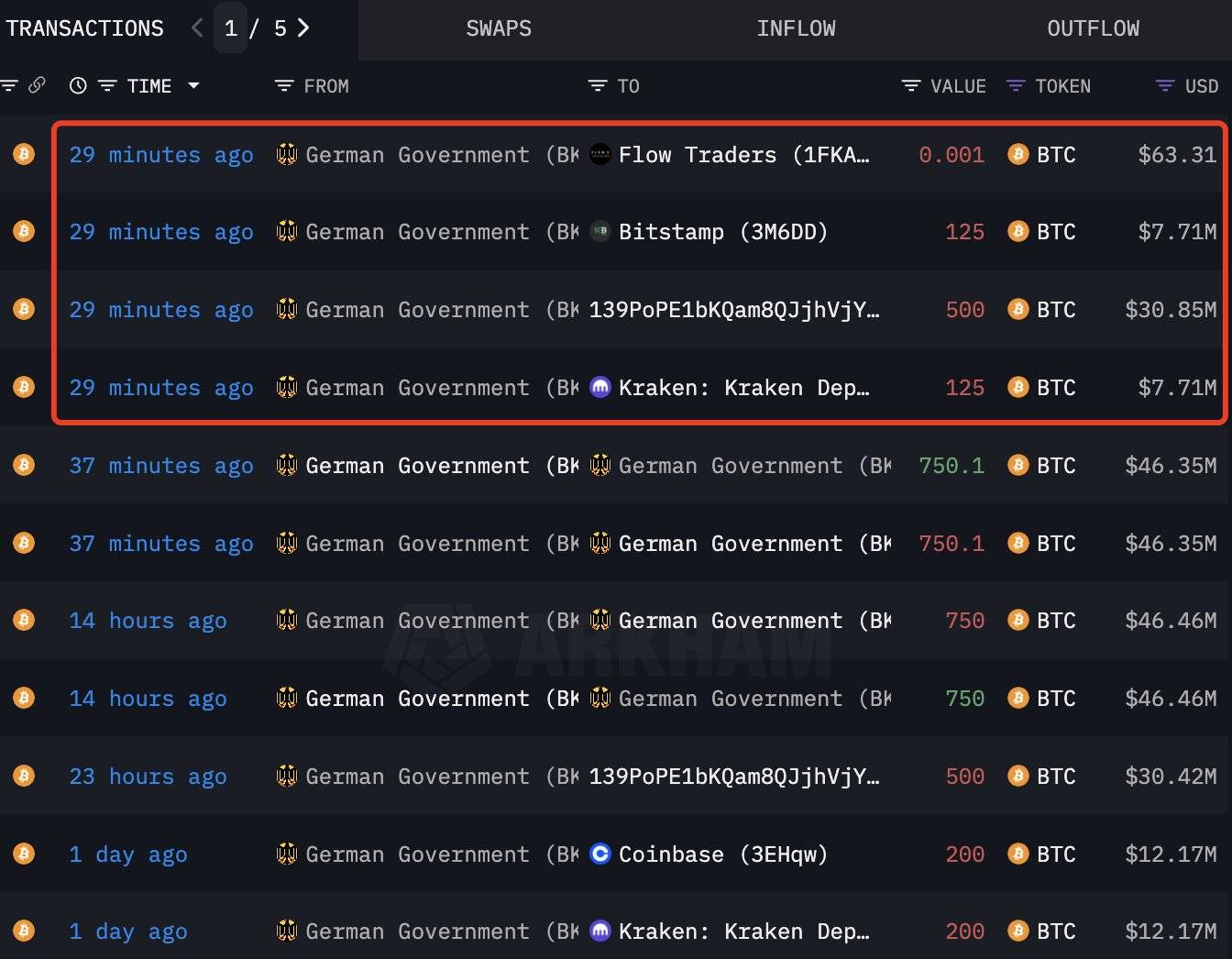Click the BTC token icon in the Coinbase row
Screen dimensions: 1232x959
coord(1017,854)
